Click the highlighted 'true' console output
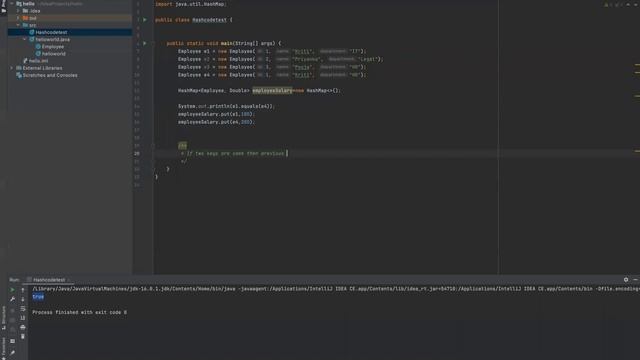 click(x=38, y=297)
